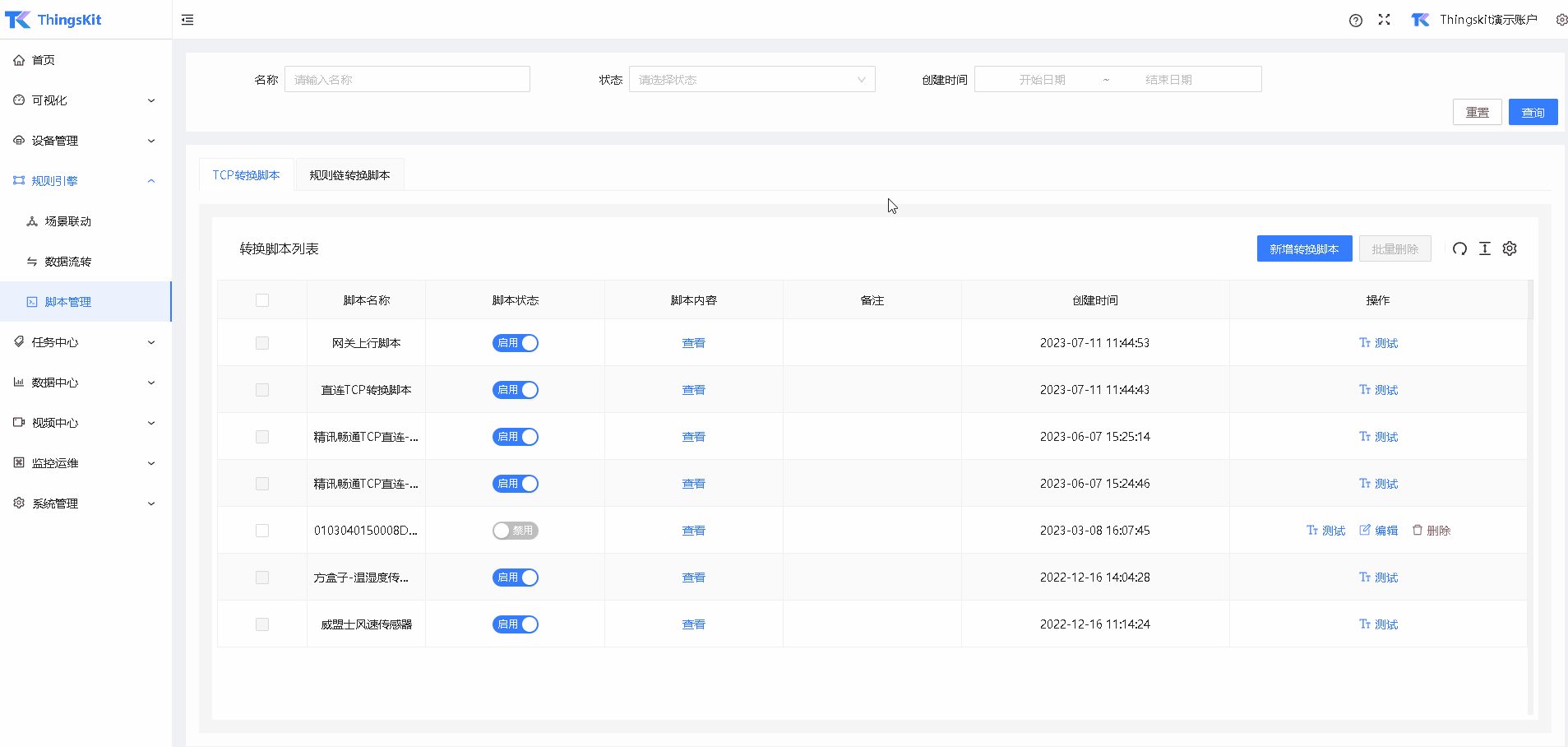Open the help question mark icon
This screenshot has width=1568, height=747.
point(1356,21)
